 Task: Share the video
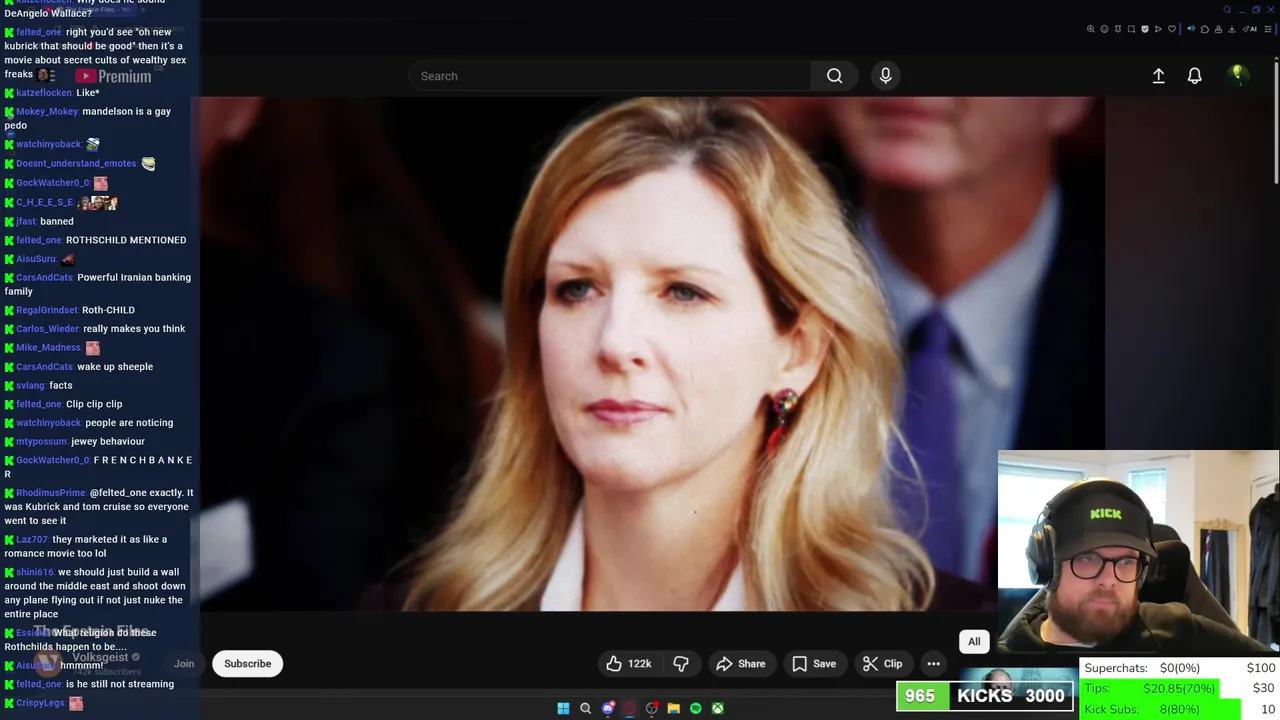pyautogui.click(x=741, y=664)
